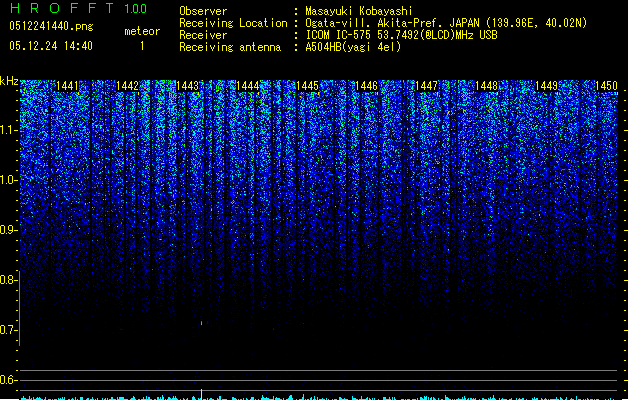Viewport: 629px width, 400px height.
Task: Click the date stamp 05.12.24 14:40
Action: coord(51,46)
